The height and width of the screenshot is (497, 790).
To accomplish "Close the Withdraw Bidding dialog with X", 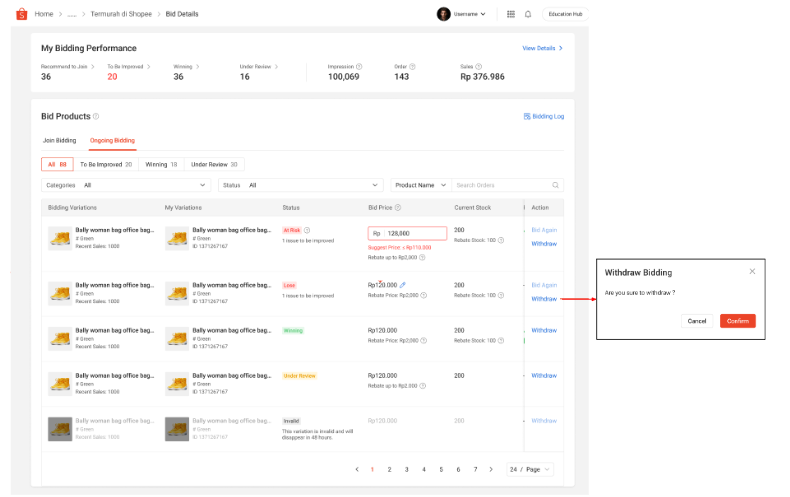I will point(752,271).
